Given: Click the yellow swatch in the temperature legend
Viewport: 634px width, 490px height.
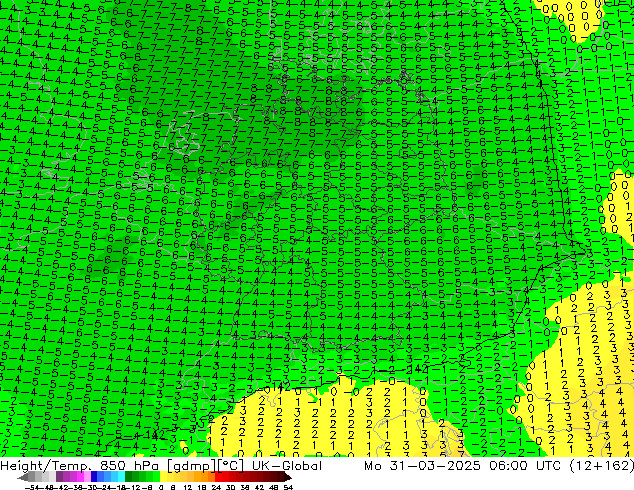Looking at the screenshot, I should 163,477.
